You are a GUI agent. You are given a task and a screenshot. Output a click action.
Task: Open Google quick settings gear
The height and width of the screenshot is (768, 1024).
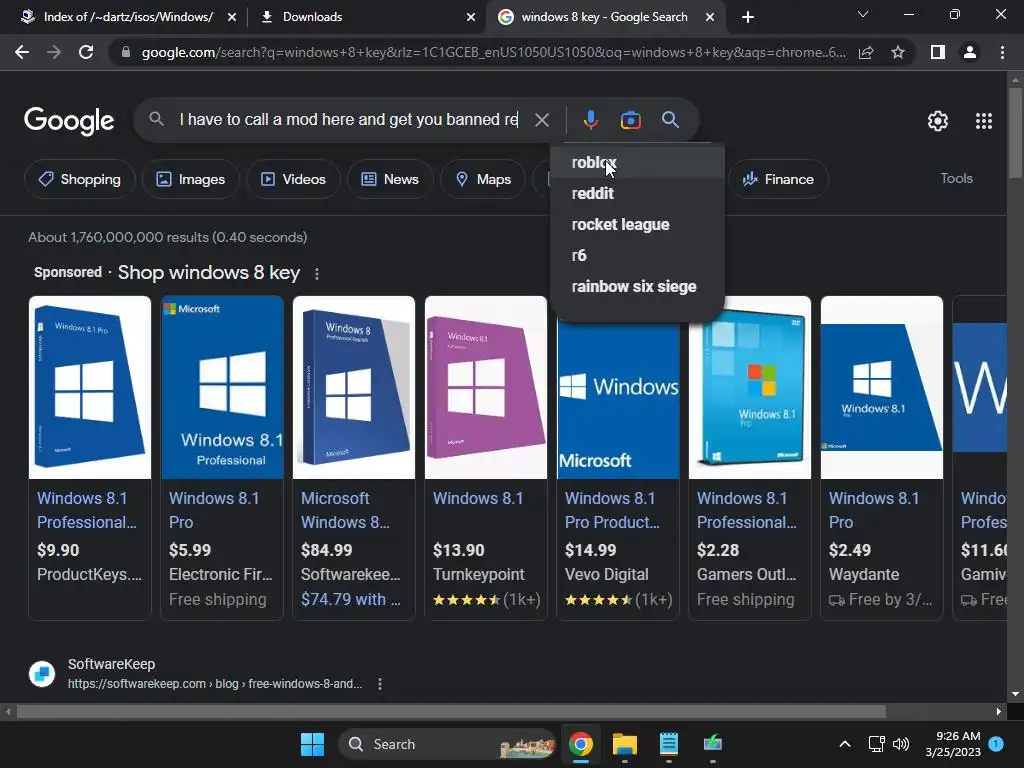(x=938, y=121)
